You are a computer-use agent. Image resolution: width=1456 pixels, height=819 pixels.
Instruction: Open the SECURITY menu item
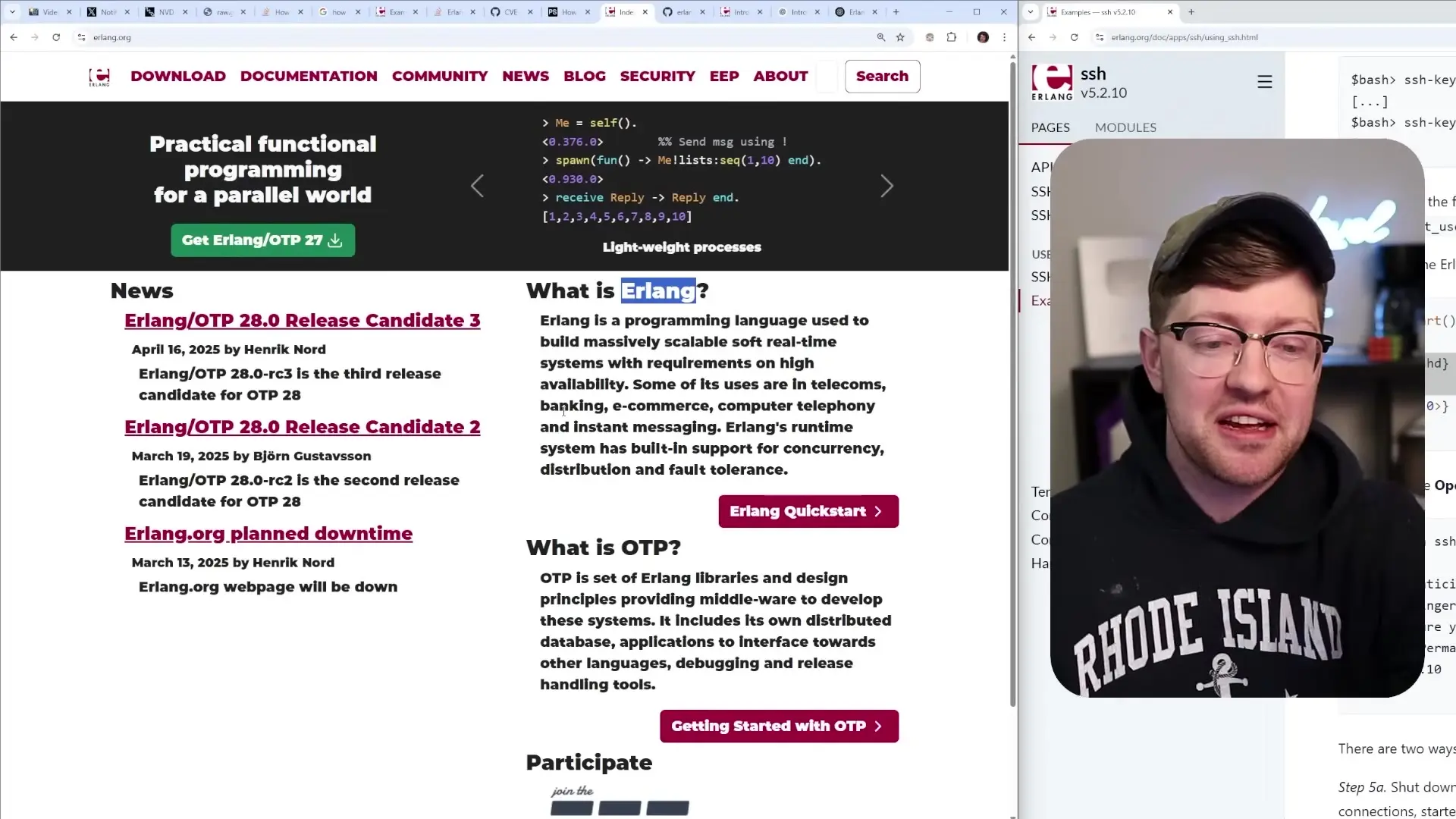tap(657, 76)
